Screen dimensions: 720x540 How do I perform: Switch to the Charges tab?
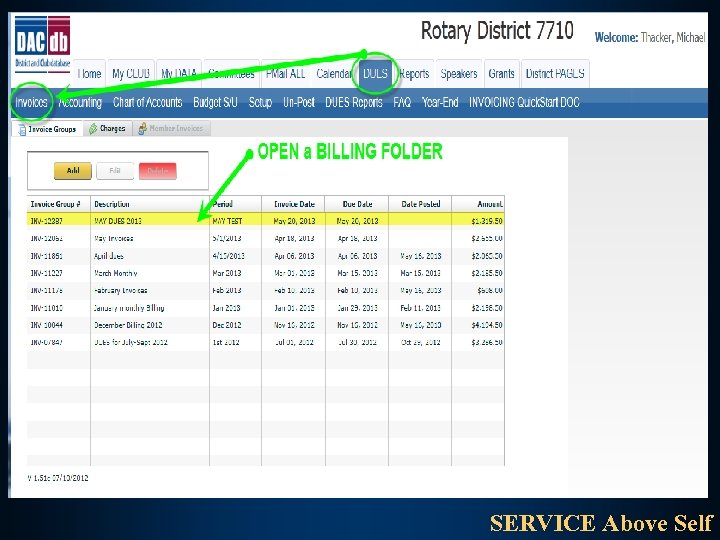point(107,129)
